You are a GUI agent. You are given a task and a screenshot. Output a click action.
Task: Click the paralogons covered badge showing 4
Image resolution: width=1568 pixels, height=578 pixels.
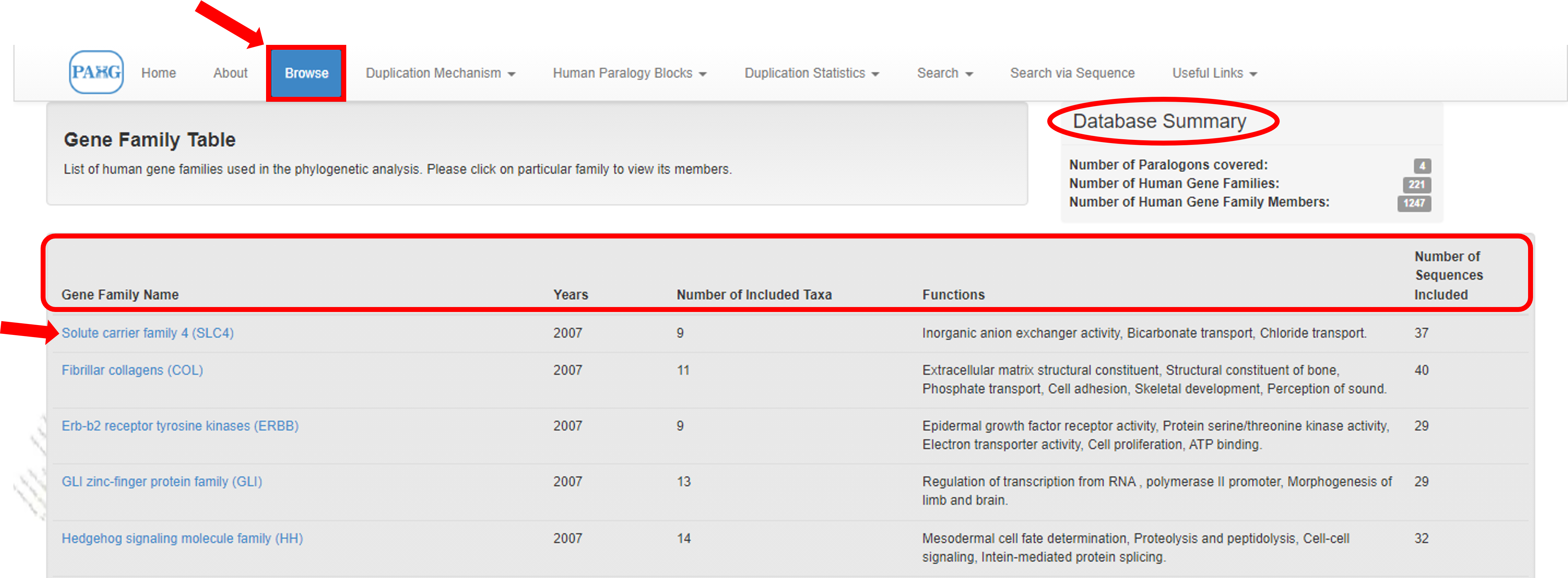1422,165
